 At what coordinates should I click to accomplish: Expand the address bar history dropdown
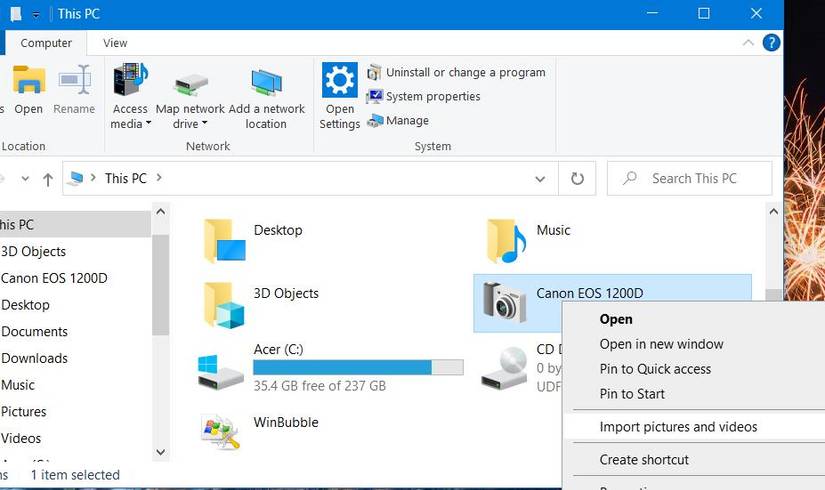tap(540, 179)
